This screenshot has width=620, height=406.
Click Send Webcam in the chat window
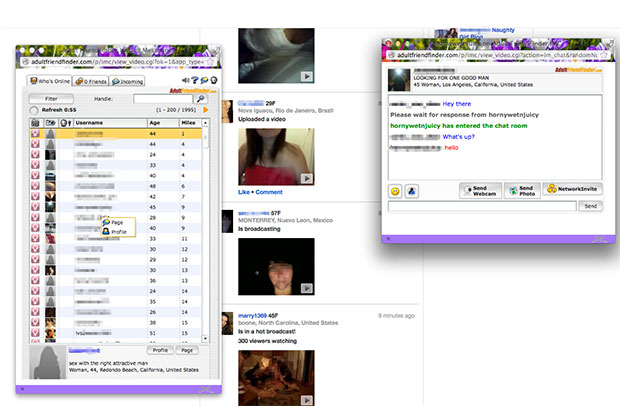pos(480,191)
